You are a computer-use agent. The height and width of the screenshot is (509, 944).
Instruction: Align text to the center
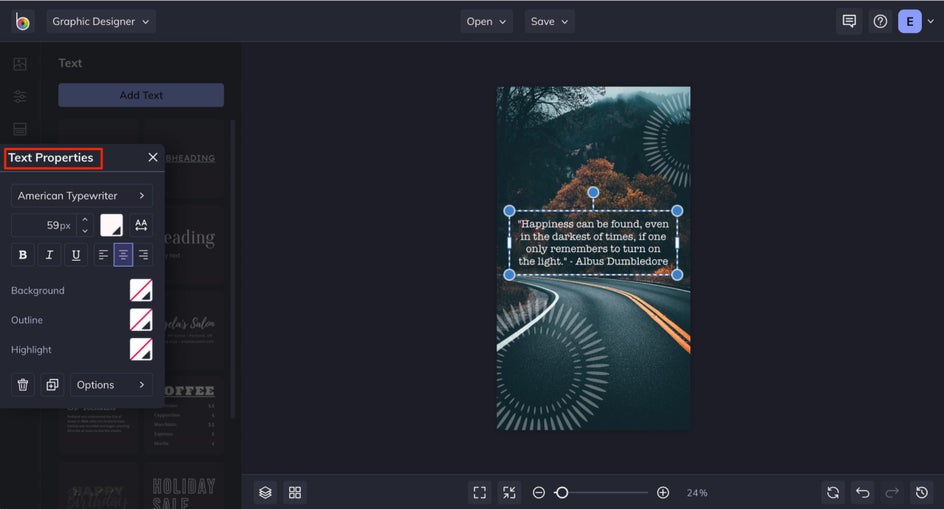pos(123,255)
